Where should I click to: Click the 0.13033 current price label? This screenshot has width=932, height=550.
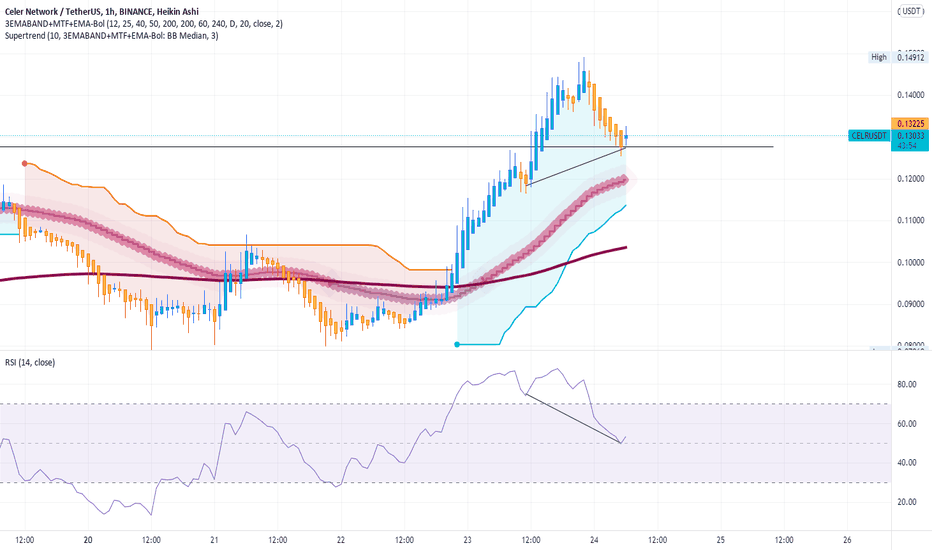(x=910, y=136)
